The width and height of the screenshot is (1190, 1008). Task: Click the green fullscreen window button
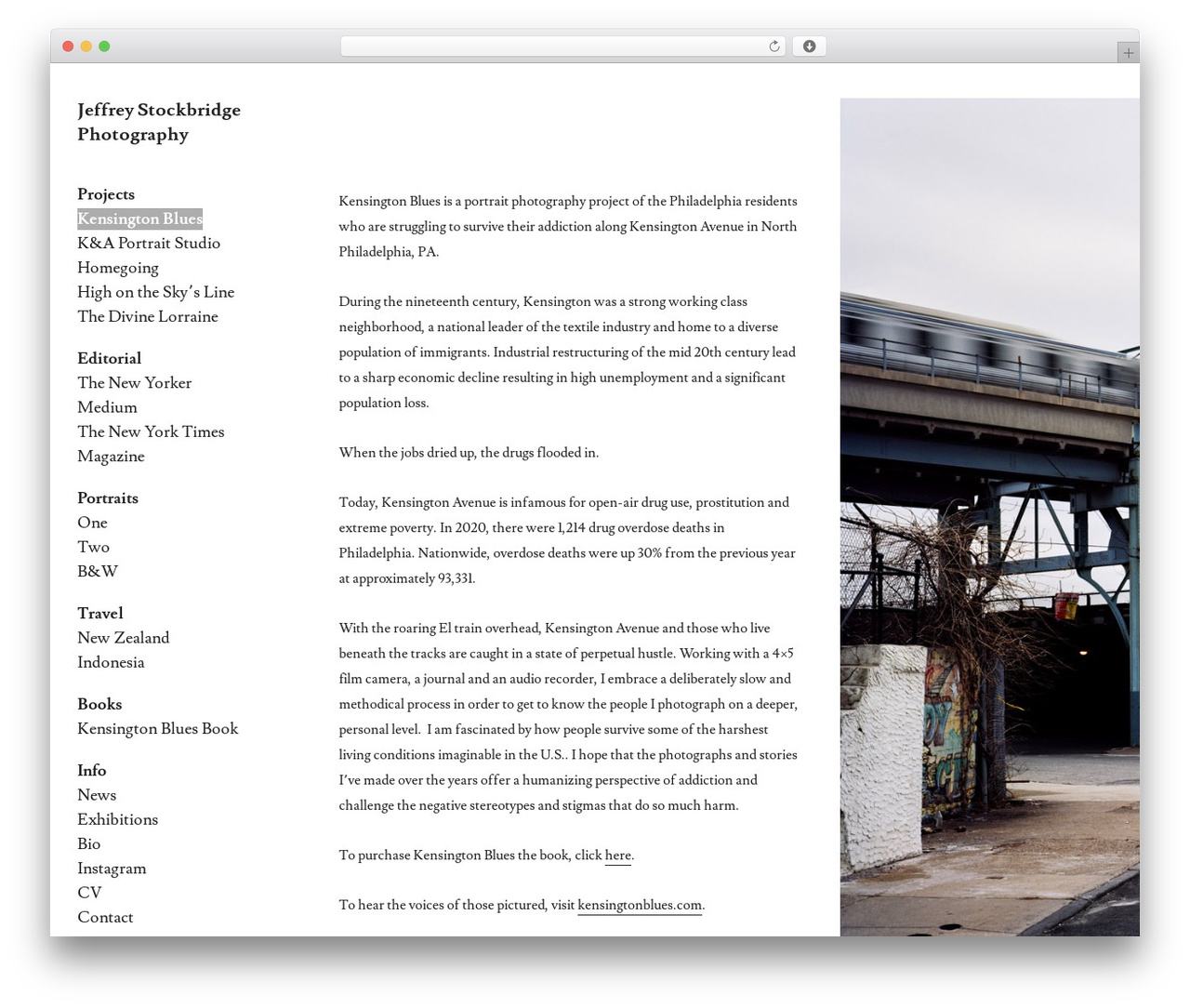[x=104, y=46]
